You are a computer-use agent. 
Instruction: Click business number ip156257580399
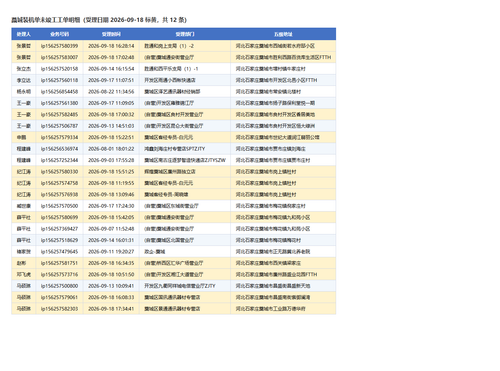(59, 46)
